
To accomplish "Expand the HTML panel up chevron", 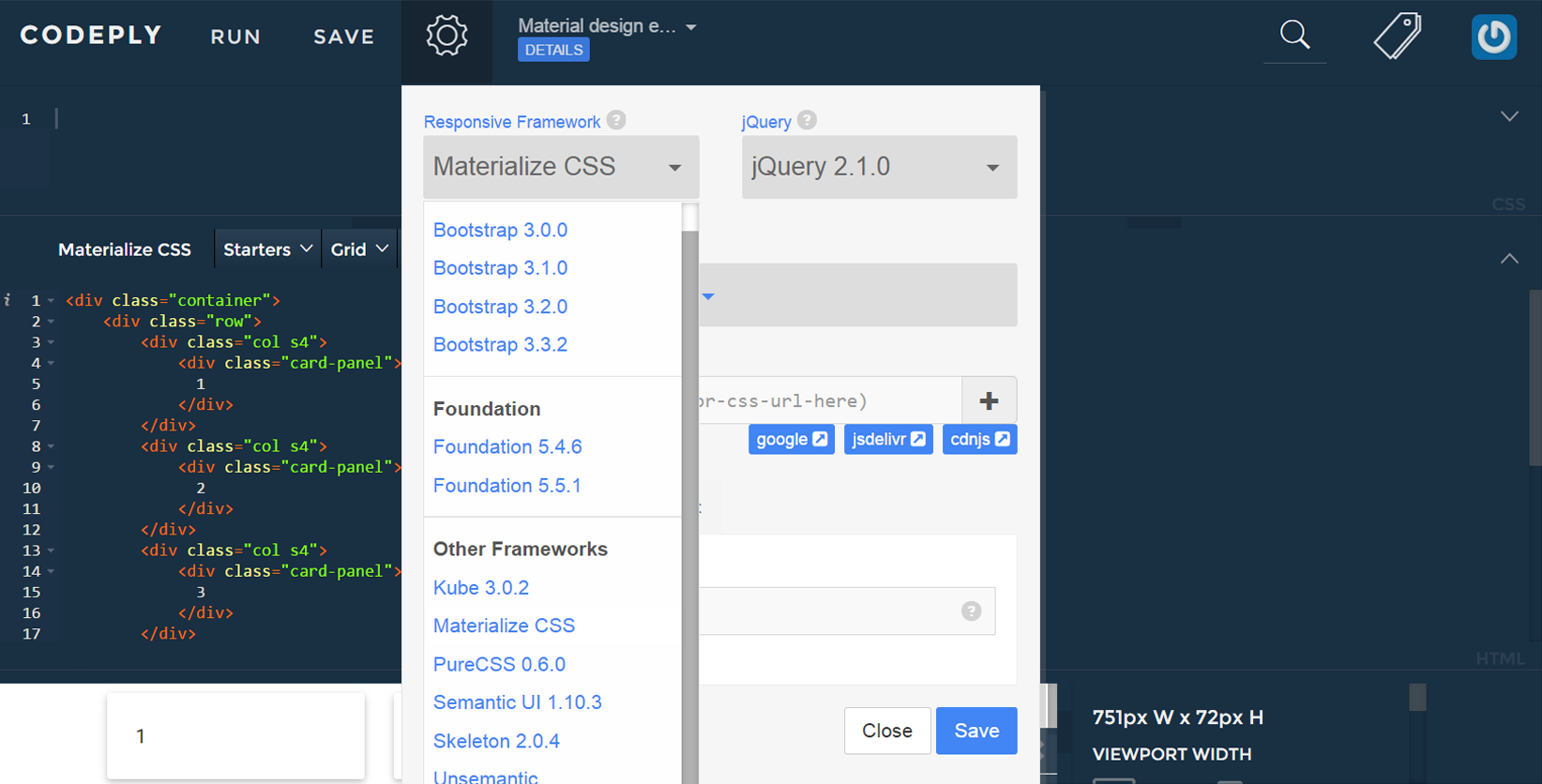I will [x=1509, y=258].
